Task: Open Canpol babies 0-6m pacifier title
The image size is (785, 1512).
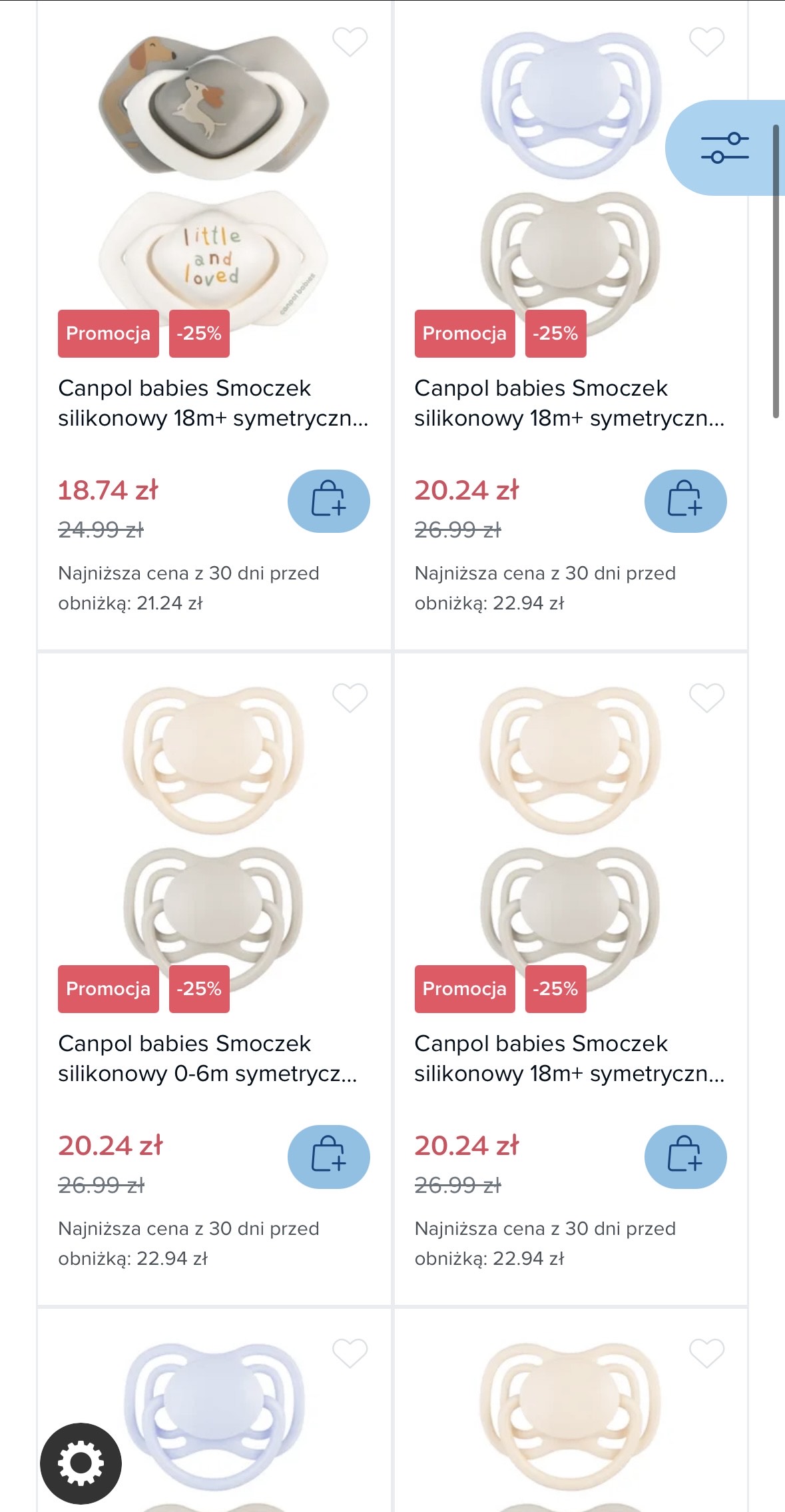Action: click(208, 1058)
